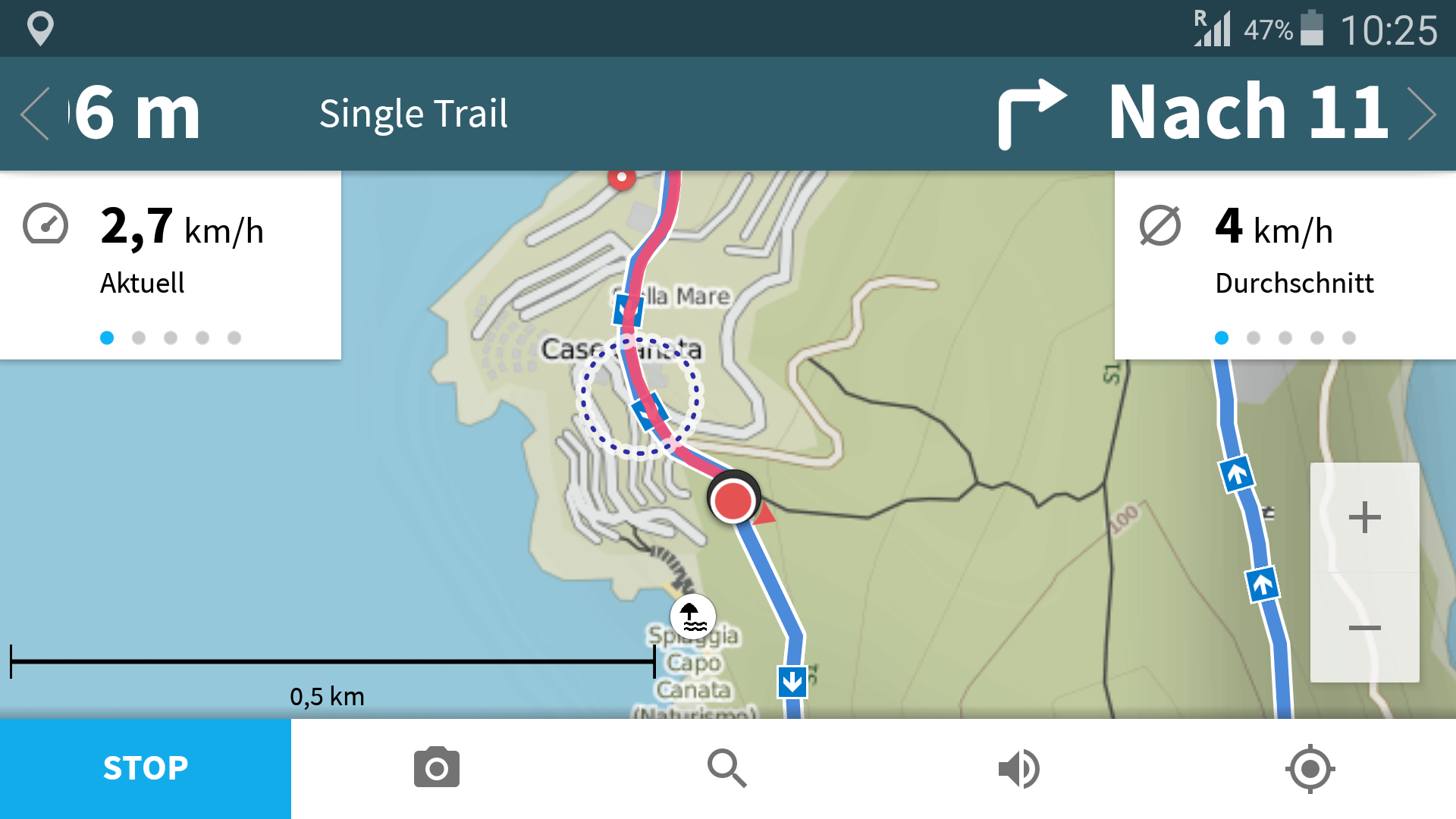Image resolution: width=1456 pixels, height=819 pixels.
Task: Stop the navigation with STOP button
Action: click(146, 768)
